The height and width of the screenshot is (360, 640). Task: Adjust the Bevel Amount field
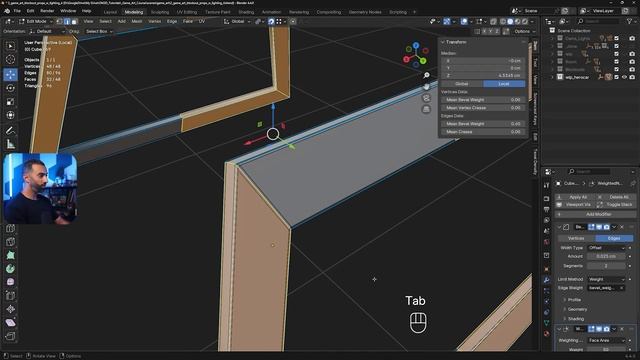pos(606,256)
